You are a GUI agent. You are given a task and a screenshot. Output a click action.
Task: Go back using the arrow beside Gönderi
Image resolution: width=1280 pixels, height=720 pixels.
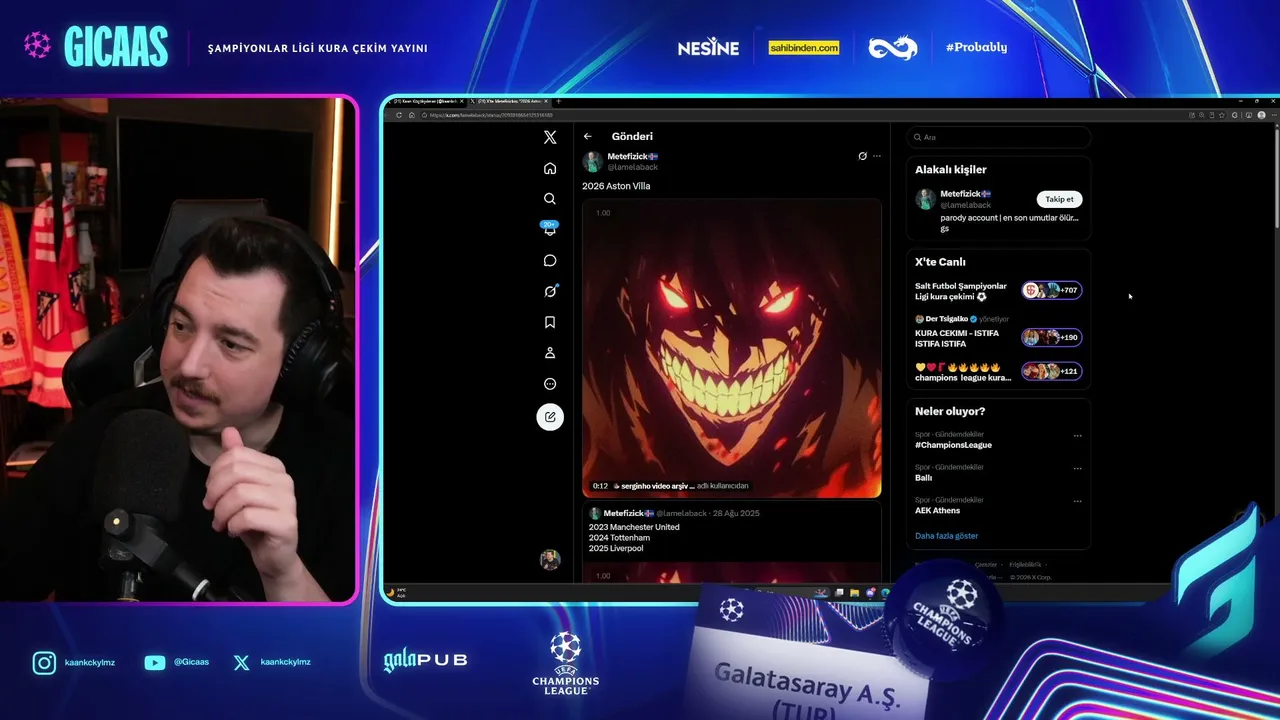588,136
